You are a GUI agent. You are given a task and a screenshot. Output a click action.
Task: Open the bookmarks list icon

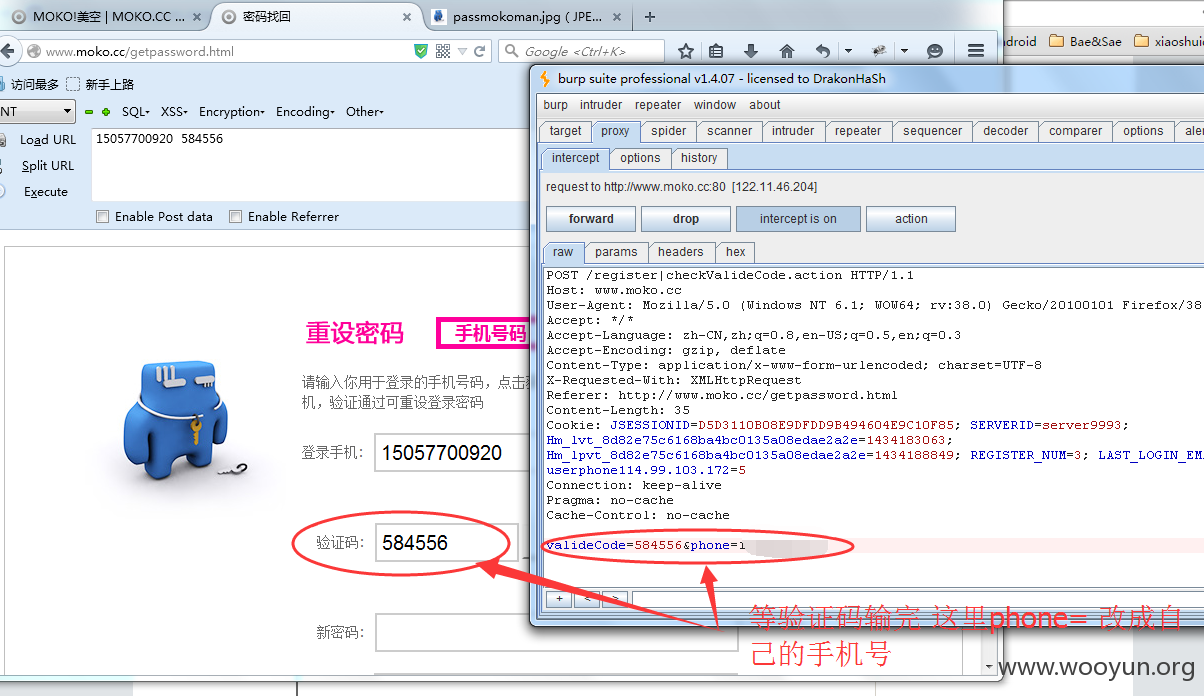(716, 51)
